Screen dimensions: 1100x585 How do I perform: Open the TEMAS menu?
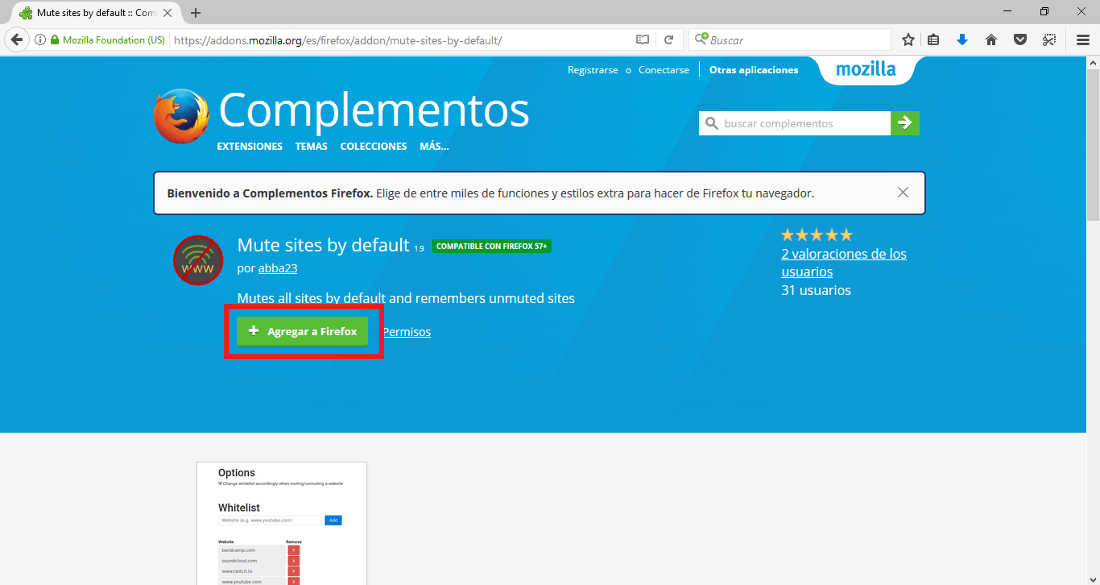(311, 147)
